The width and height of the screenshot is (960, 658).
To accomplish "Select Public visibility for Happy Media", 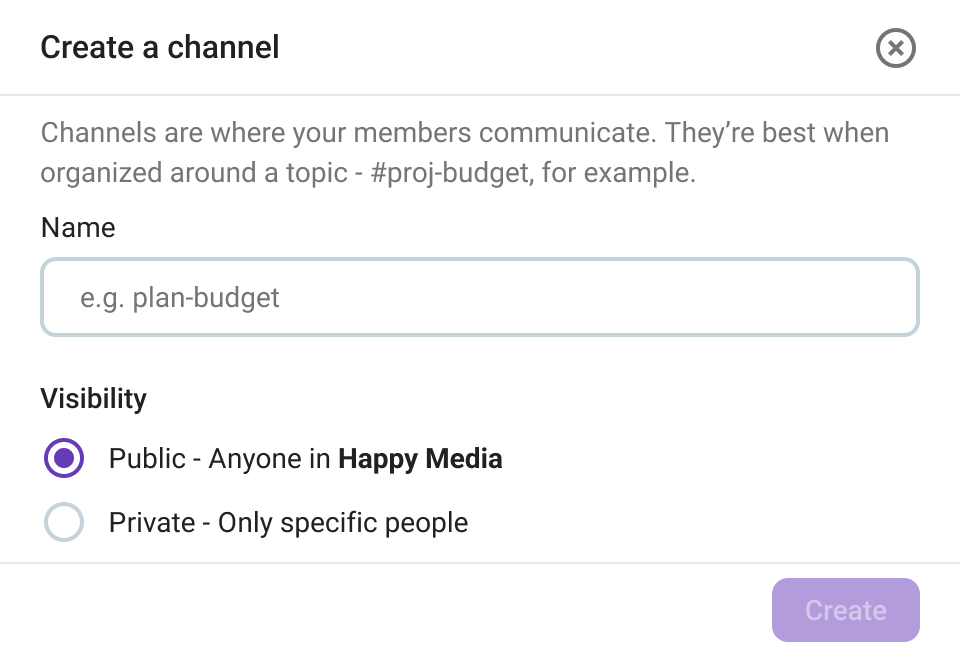I will pos(64,458).
